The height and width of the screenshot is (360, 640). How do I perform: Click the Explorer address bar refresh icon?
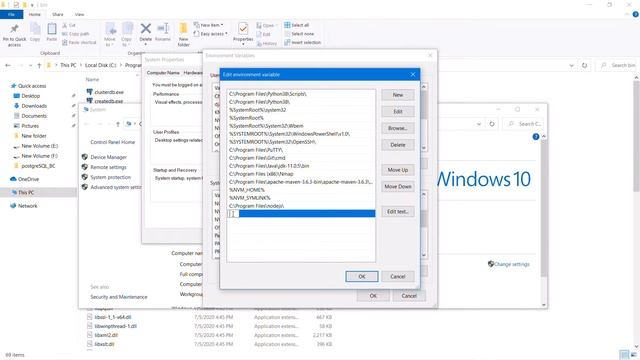(x=584, y=65)
